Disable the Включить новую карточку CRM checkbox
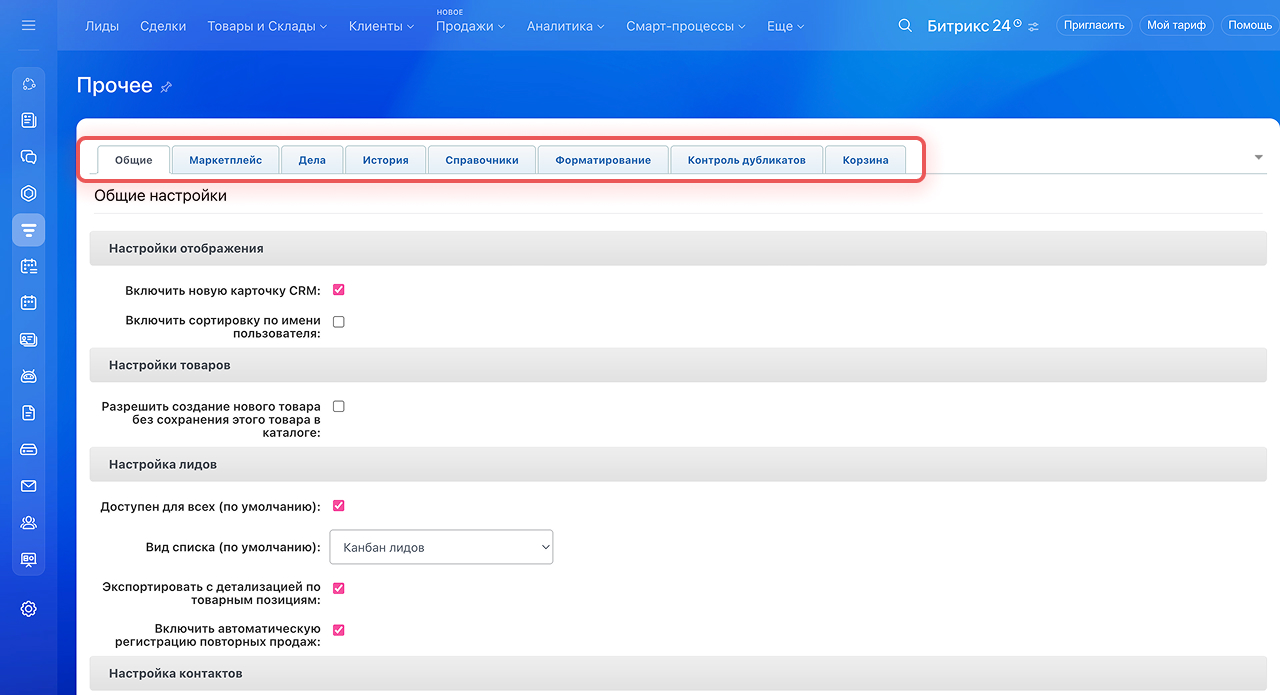 click(x=339, y=290)
